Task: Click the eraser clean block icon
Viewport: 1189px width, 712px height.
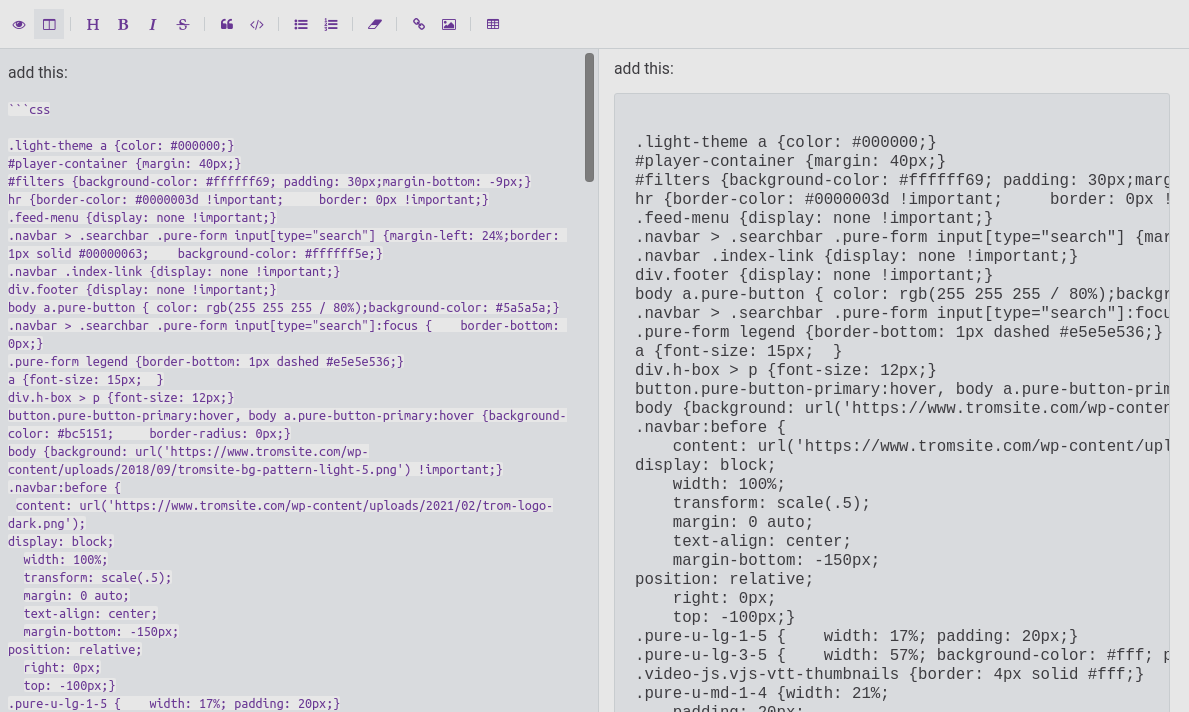Action: (375, 24)
